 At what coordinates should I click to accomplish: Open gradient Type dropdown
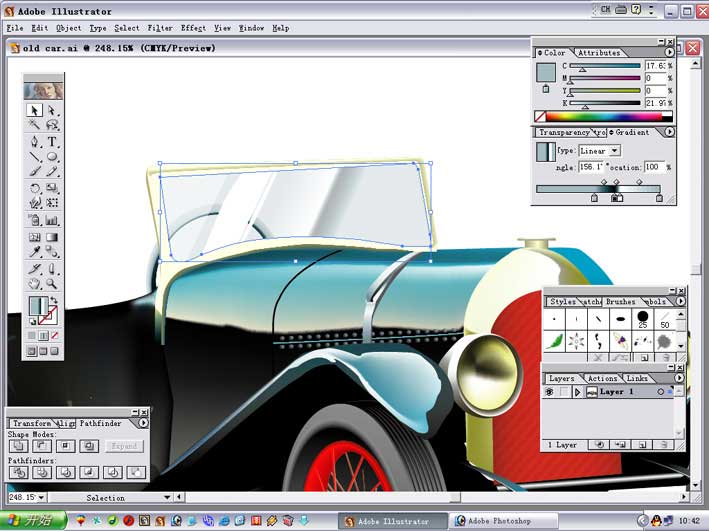(x=614, y=151)
